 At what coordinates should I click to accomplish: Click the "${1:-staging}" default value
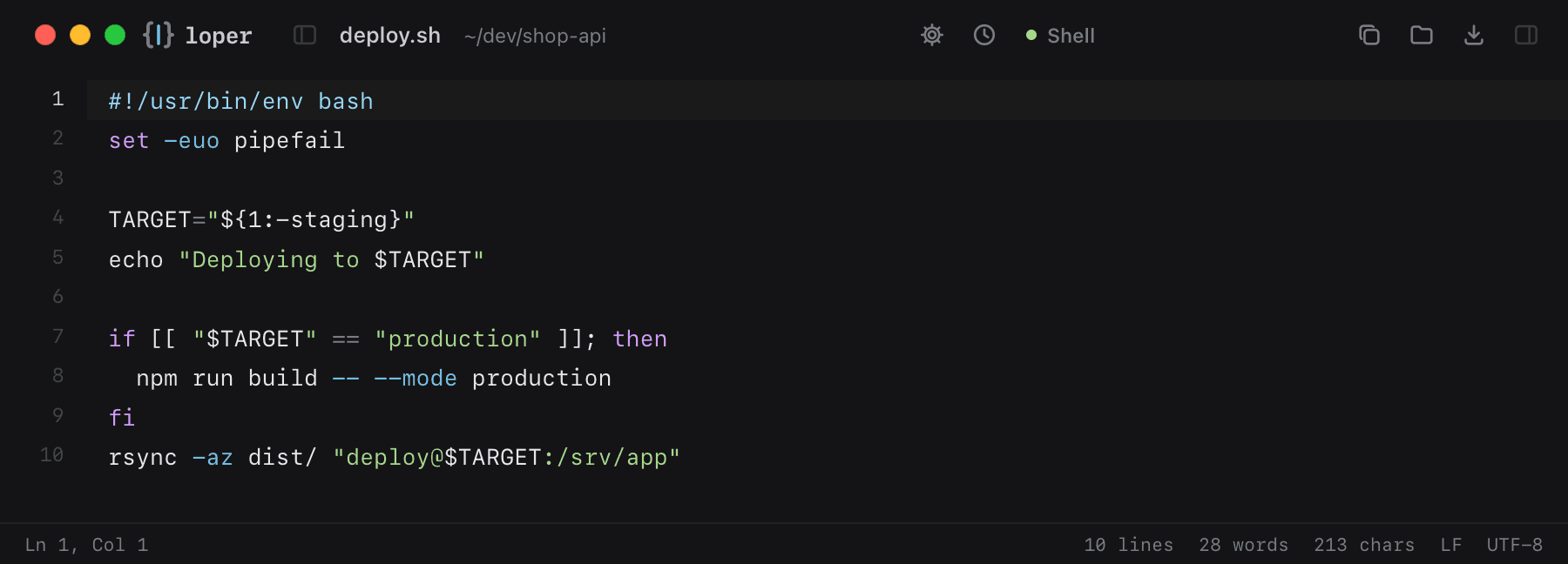click(x=311, y=219)
